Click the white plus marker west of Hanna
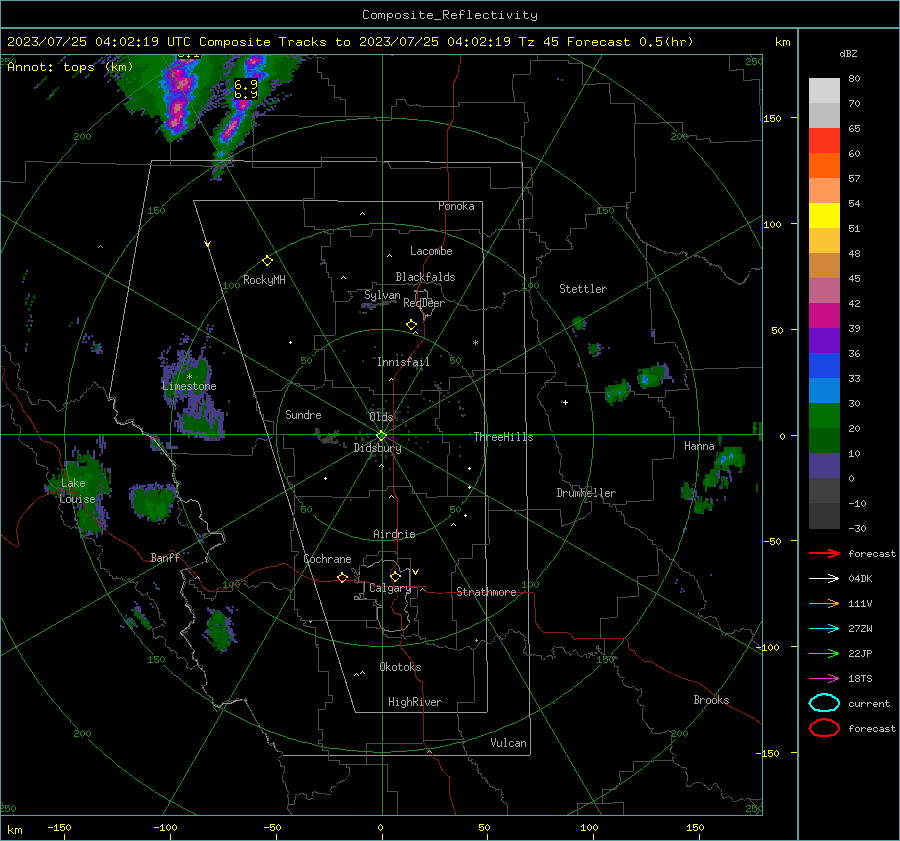 point(565,402)
